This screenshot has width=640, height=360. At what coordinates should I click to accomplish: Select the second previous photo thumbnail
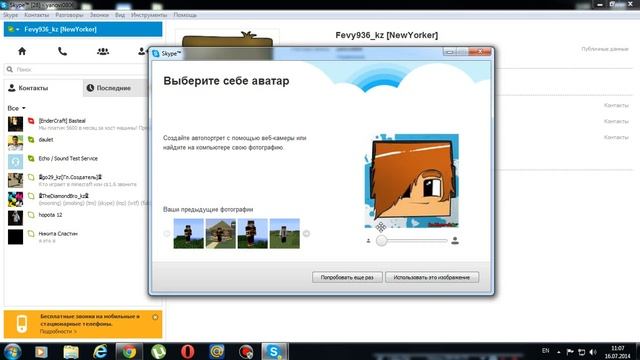220,233
